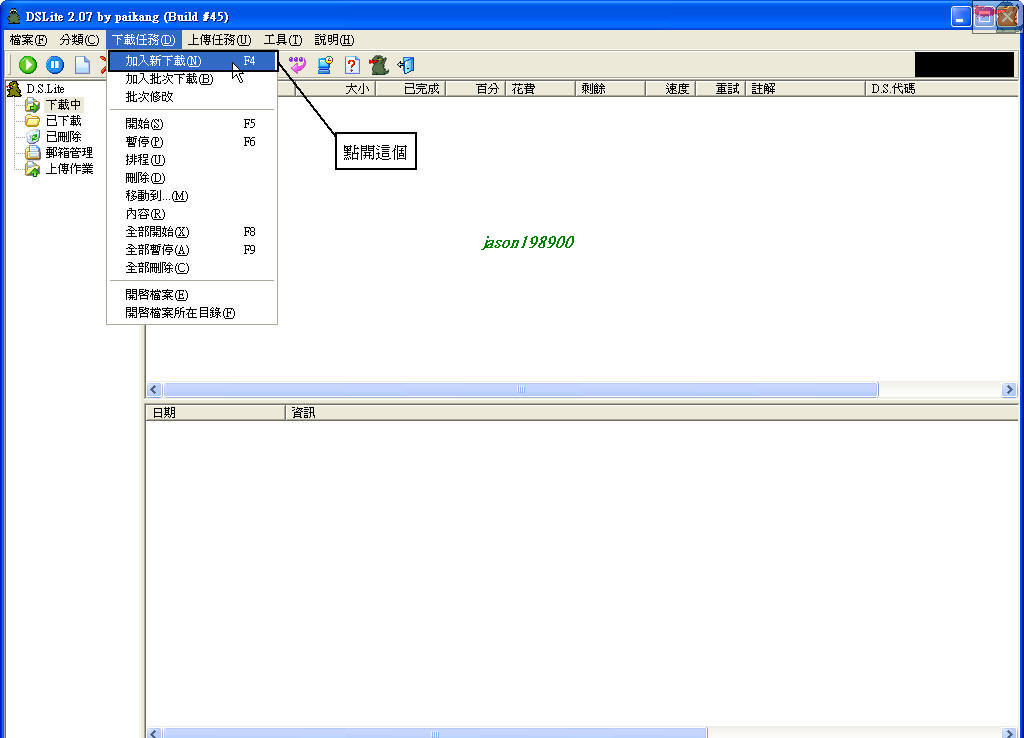This screenshot has width=1024, height=738.
Task: Minimize the DSLite window
Action: point(960,17)
